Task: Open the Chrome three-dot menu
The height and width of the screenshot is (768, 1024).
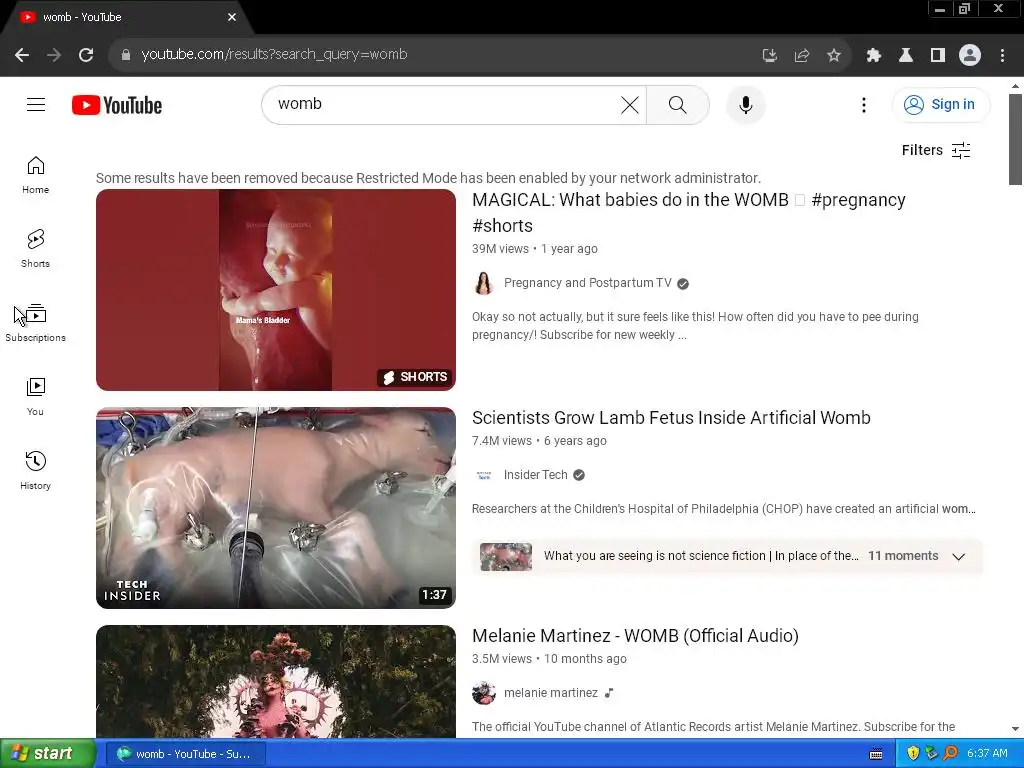Action: [1002, 56]
